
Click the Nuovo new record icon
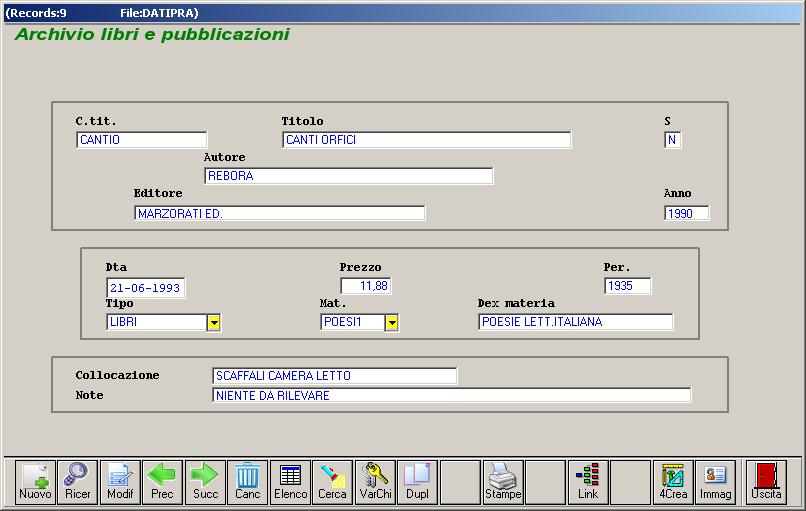coord(35,482)
